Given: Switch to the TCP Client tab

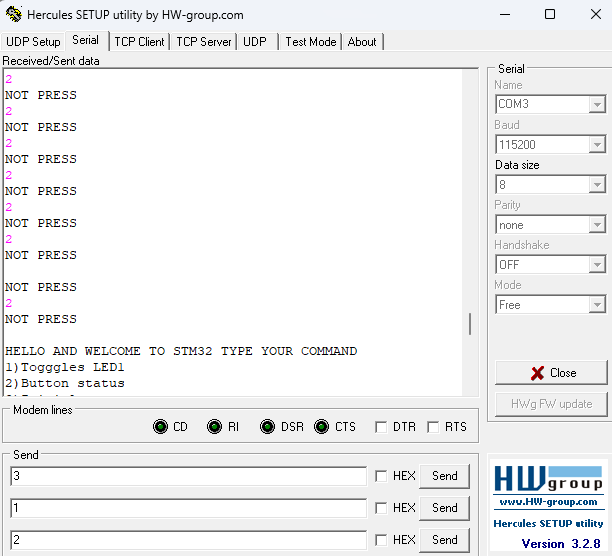Looking at the screenshot, I should click(139, 42).
